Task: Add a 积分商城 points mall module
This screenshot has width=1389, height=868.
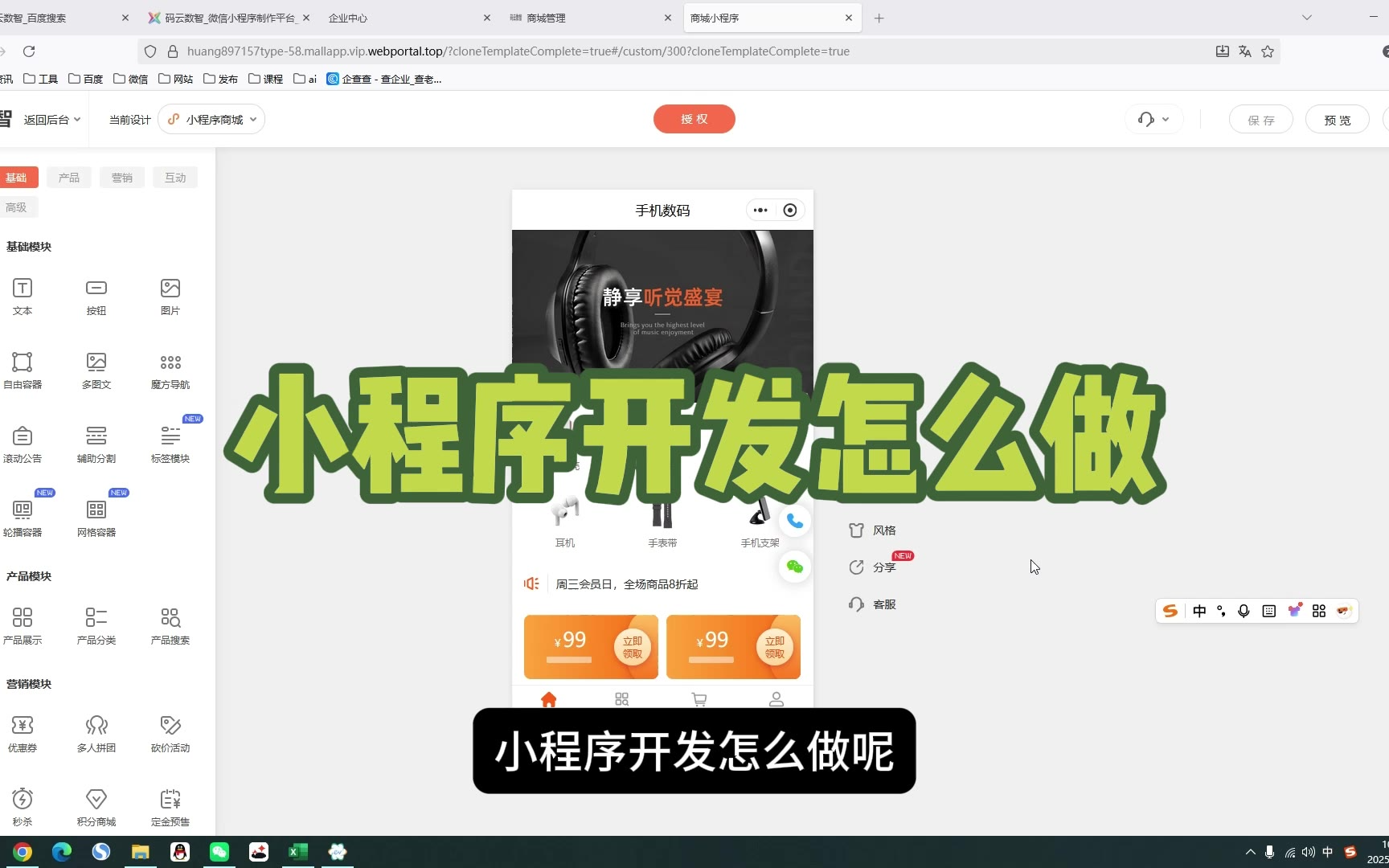Action: click(x=96, y=807)
